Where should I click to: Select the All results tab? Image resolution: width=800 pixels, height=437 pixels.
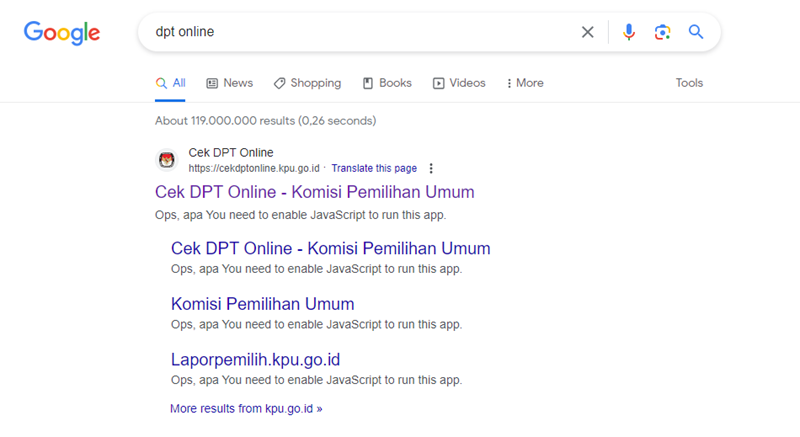(171, 83)
